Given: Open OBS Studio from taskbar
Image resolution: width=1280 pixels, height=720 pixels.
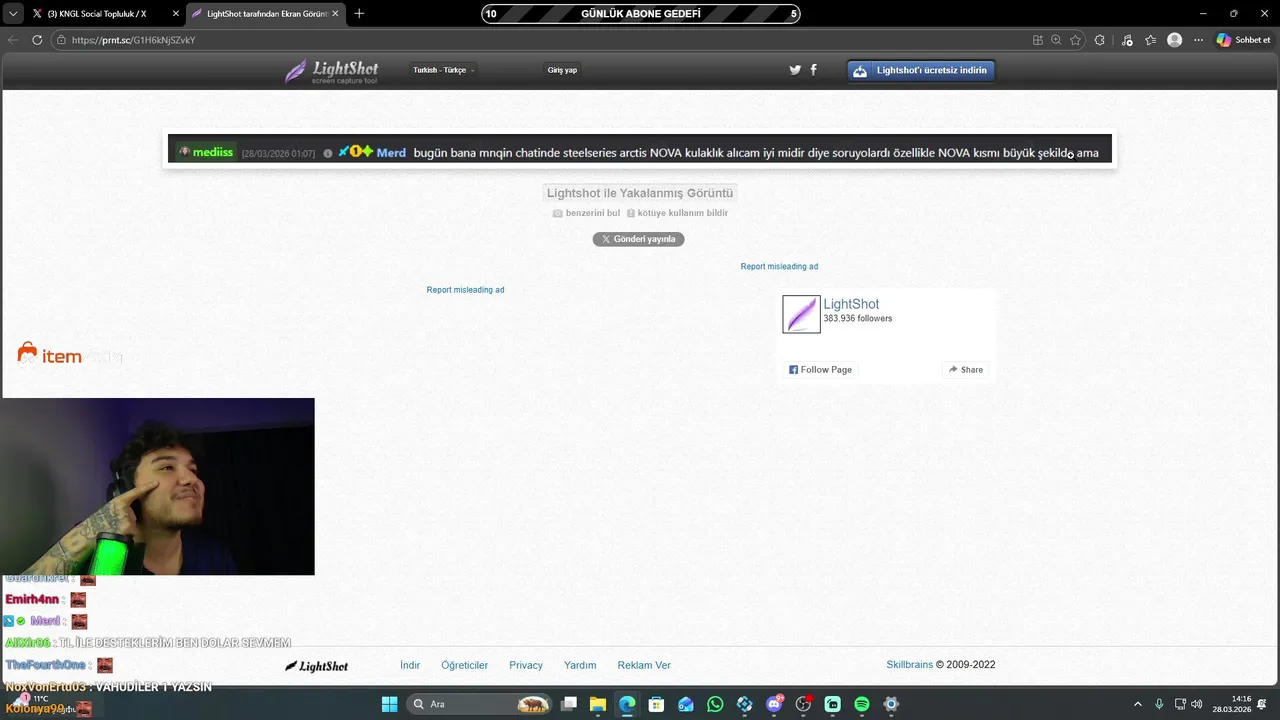Looking at the screenshot, I should click(x=803, y=704).
